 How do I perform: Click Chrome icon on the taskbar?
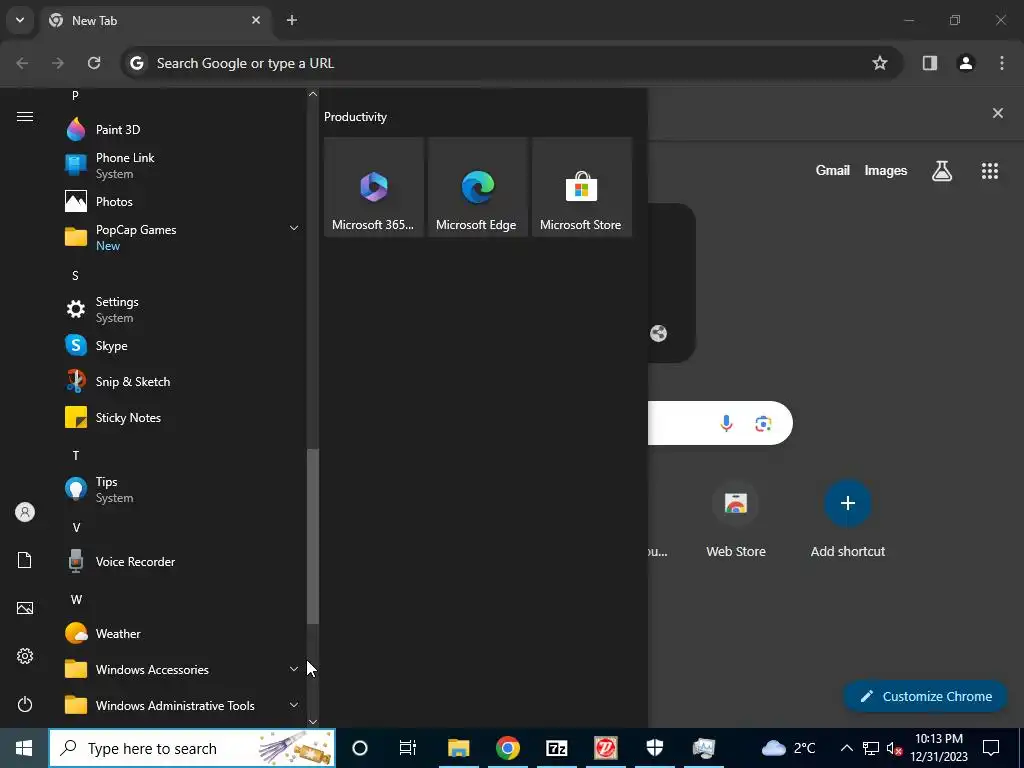[x=507, y=748]
